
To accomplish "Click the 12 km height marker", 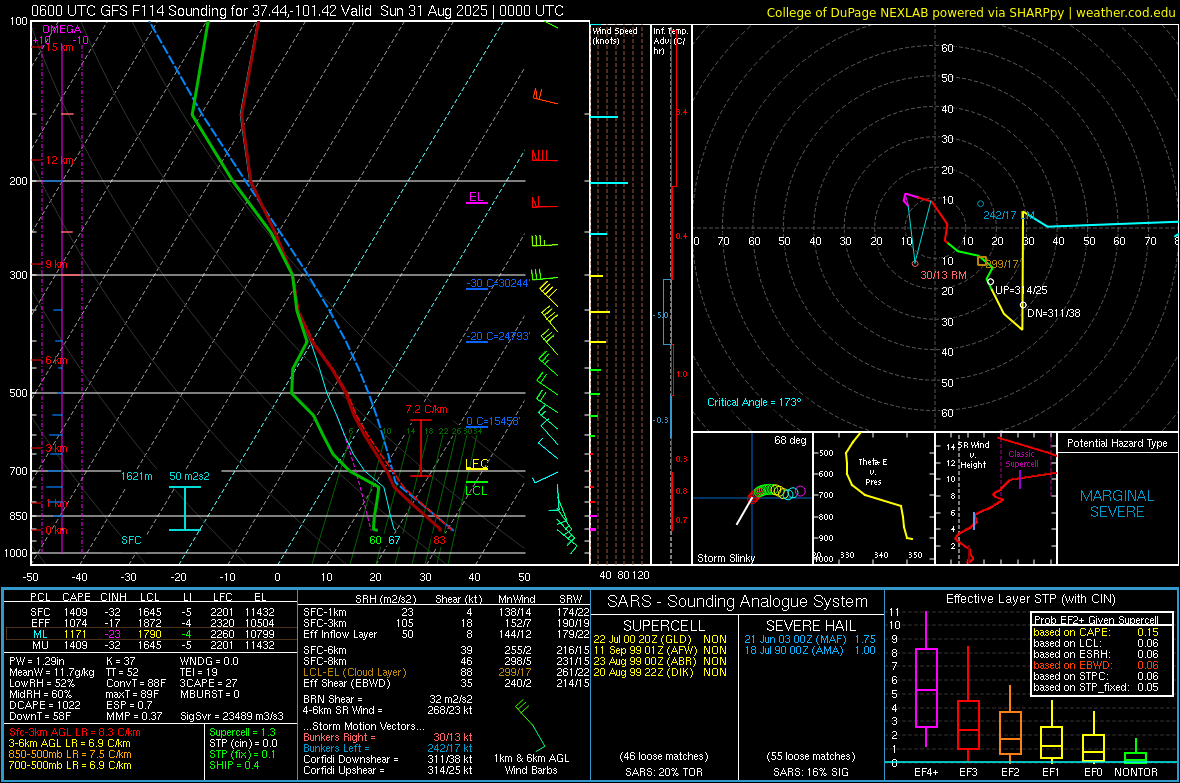I will pos(58,160).
